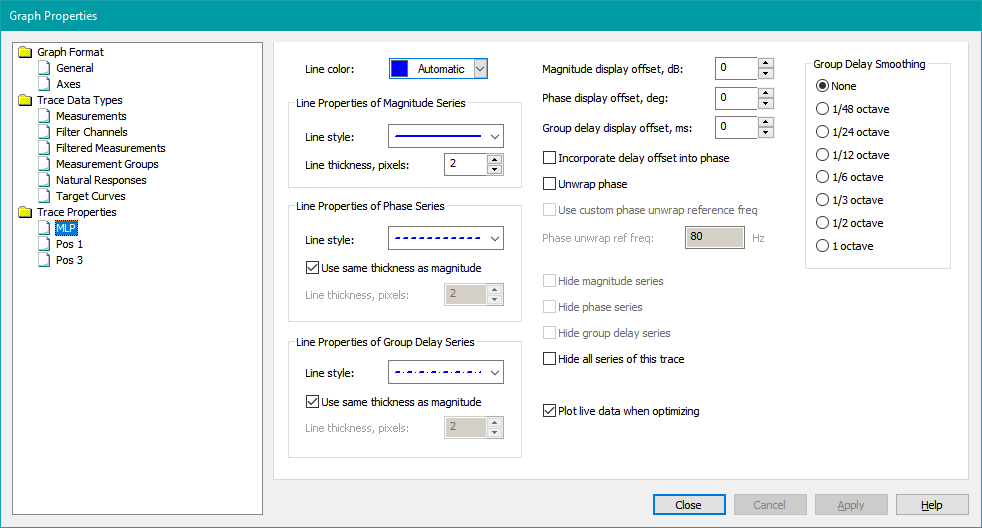Decrease group delay display offset
Screen dimensions: 982x528
765,133
